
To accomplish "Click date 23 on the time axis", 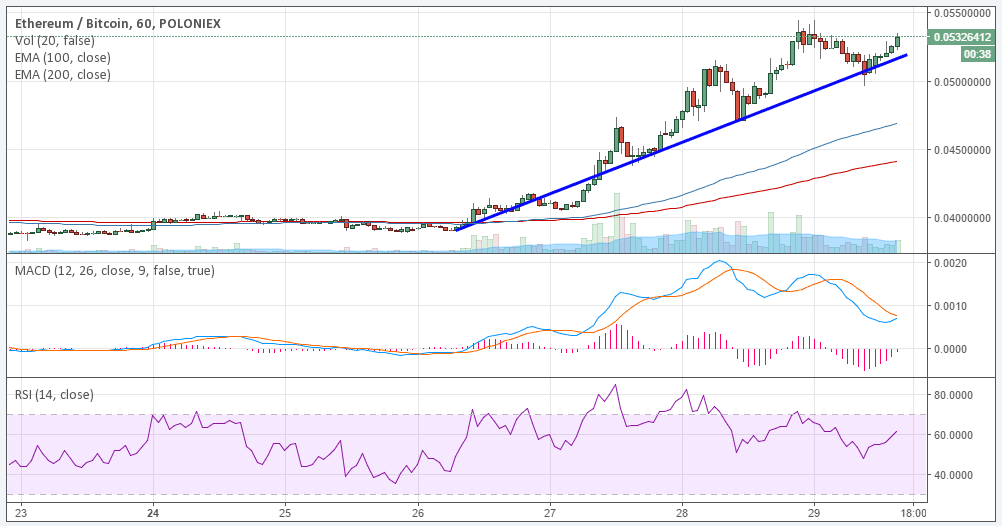I will (20, 513).
